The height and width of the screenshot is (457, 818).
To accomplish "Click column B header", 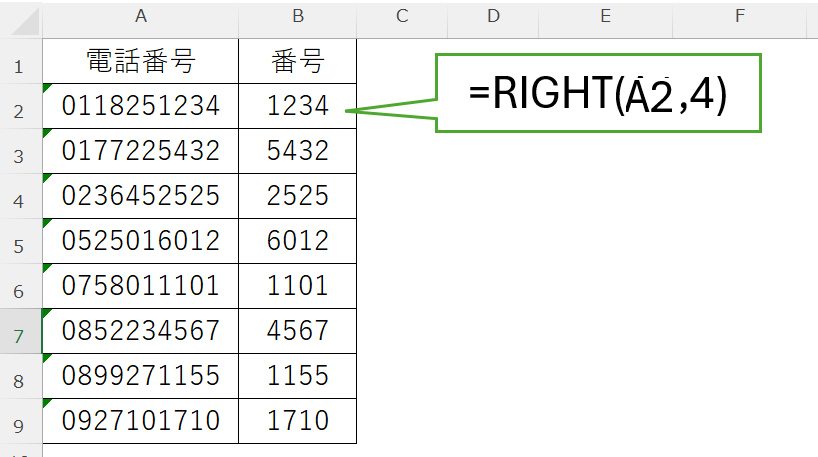I will (297, 15).
